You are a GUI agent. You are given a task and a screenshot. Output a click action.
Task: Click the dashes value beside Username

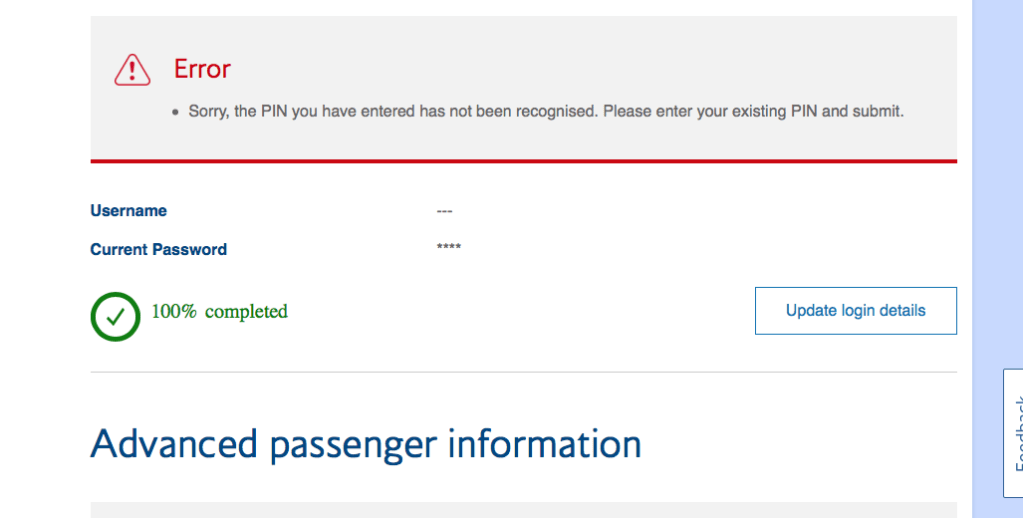click(445, 211)
